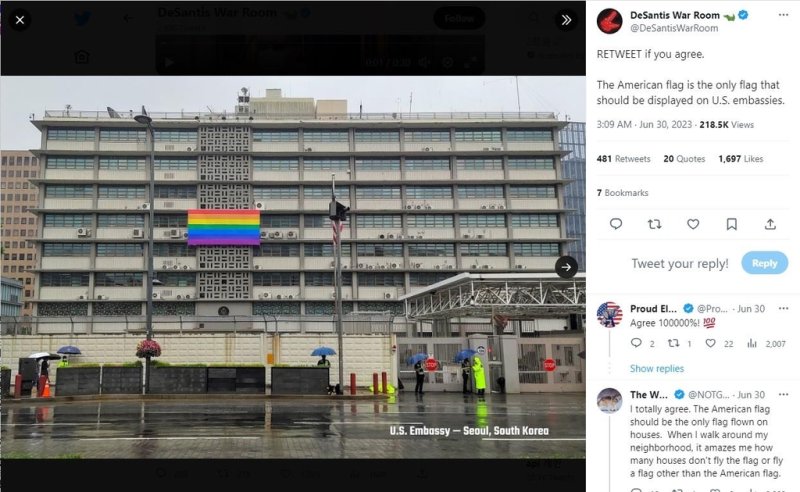Viewport: 800px width, 492px height.
Task: View analytics icon on Proud El... reply
Action: point(752,343)
